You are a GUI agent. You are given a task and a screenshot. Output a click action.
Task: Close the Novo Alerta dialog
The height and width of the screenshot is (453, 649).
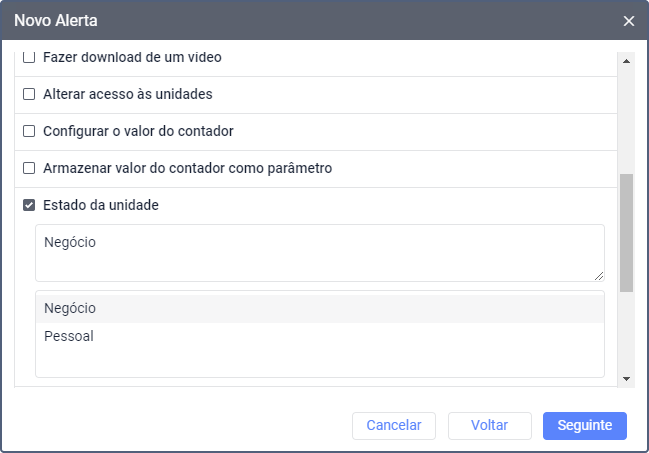pyautogui.click(x=628, y=21)
